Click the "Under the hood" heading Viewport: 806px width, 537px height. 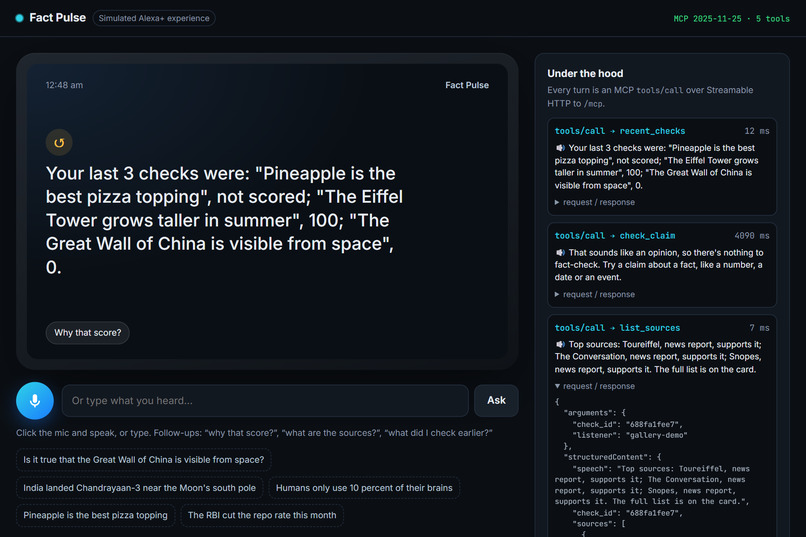click(x=585, y=73)
